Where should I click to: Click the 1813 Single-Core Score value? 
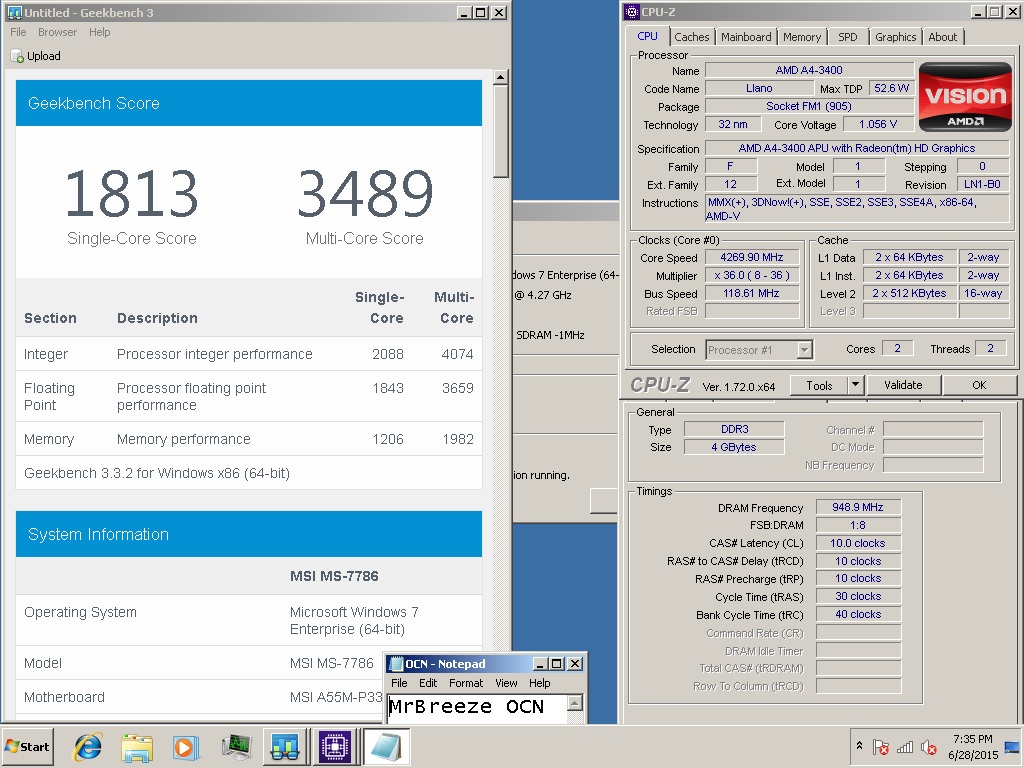[131, 193]
